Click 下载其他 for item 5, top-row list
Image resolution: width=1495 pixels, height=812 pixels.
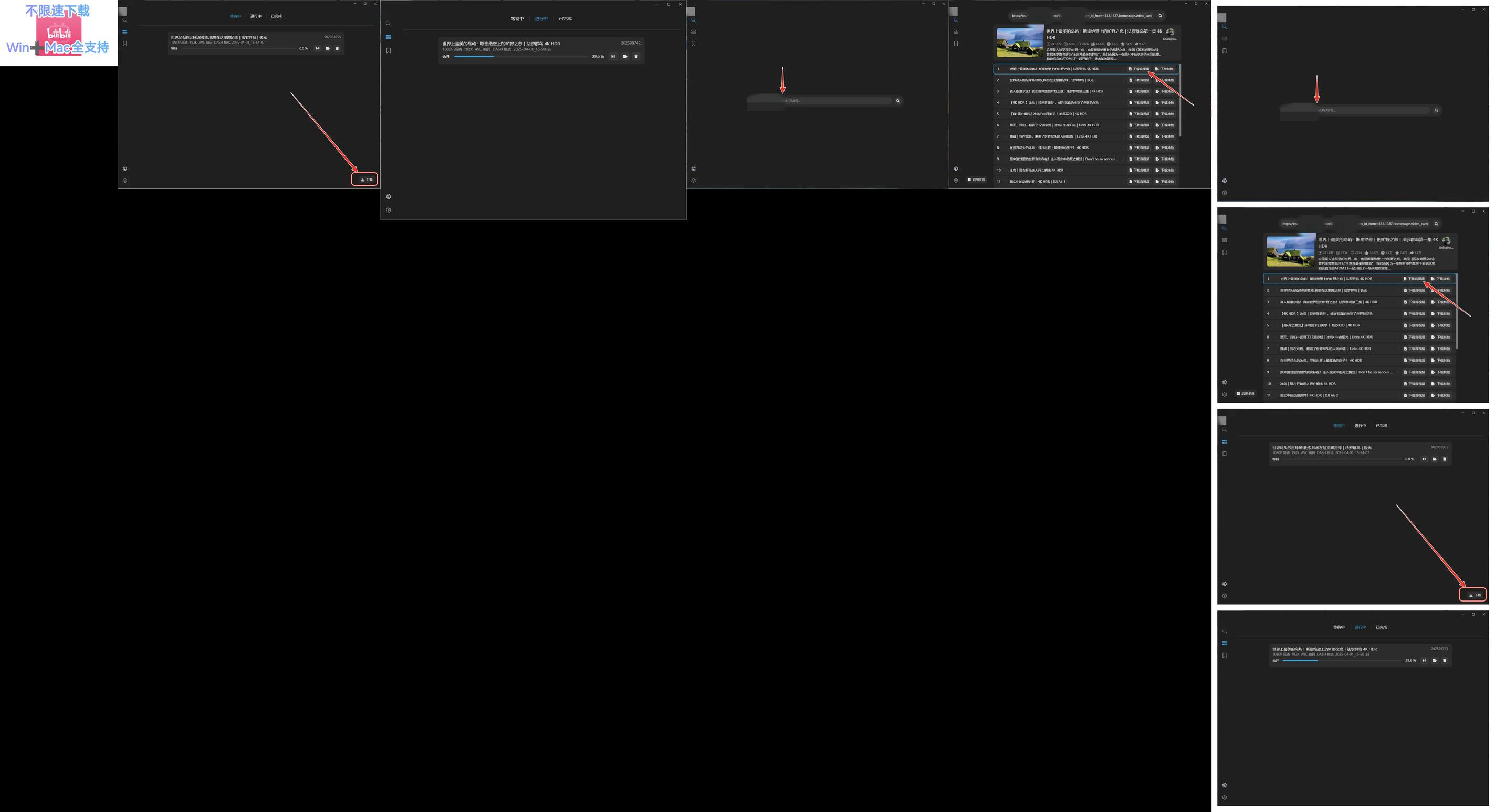pyautogui.click(x=1164, y=114)
